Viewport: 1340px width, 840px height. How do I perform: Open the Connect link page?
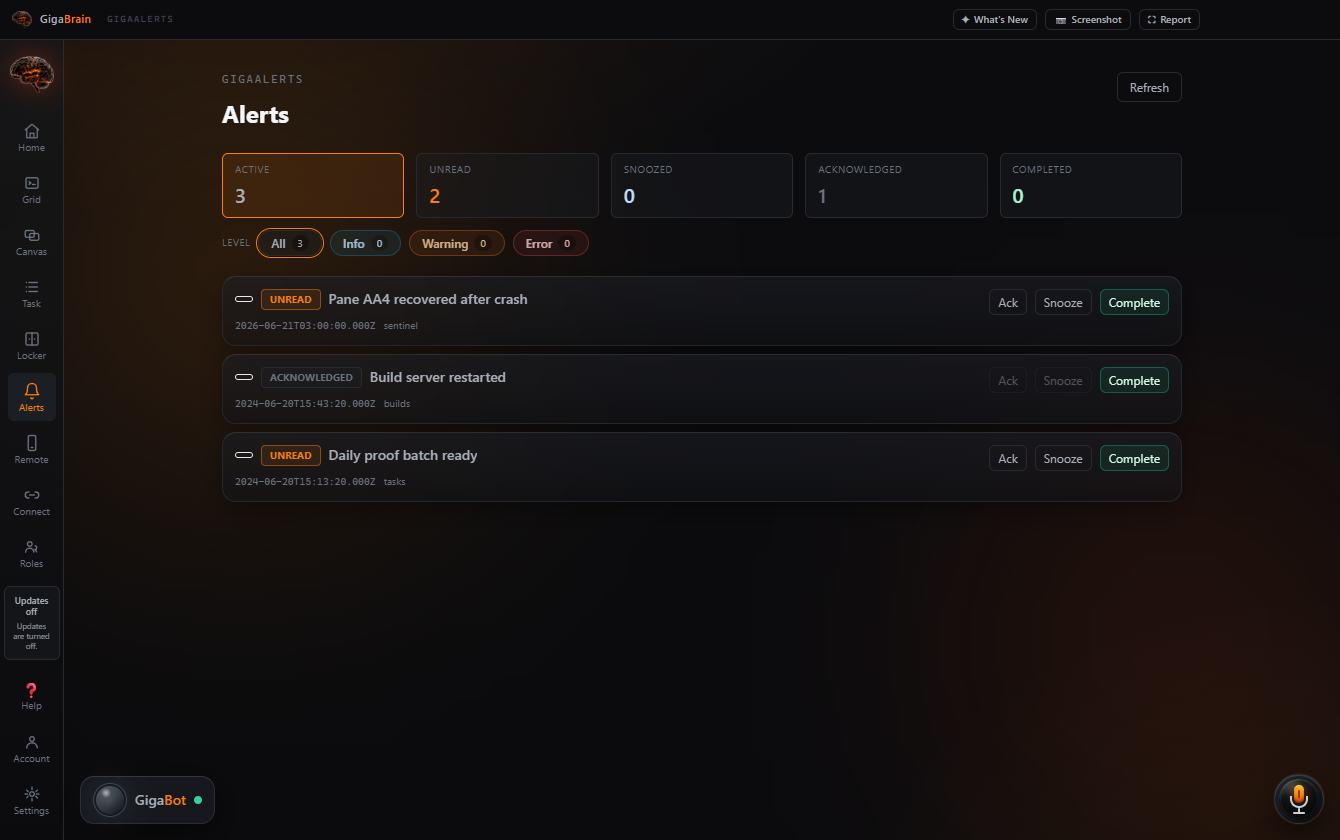click(31, 502)
